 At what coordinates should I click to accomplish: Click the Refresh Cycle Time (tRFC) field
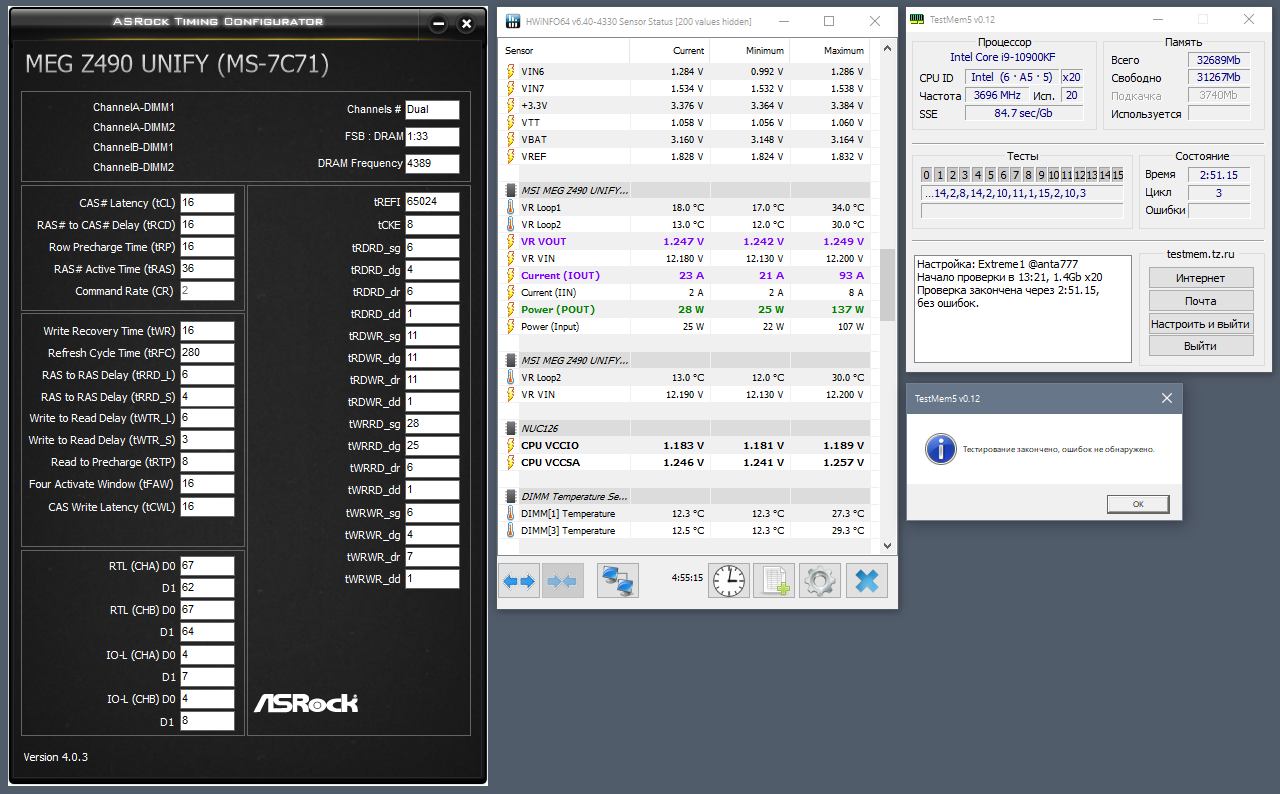tap(207, 353)
